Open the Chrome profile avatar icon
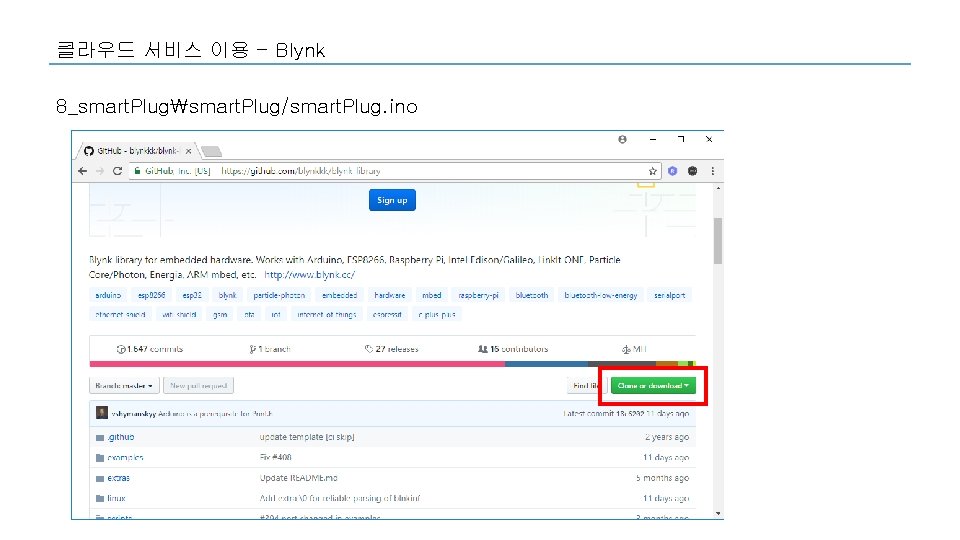The width and height of the screenshot is (960, 540). pyautogui.click(x=622, y=140)
